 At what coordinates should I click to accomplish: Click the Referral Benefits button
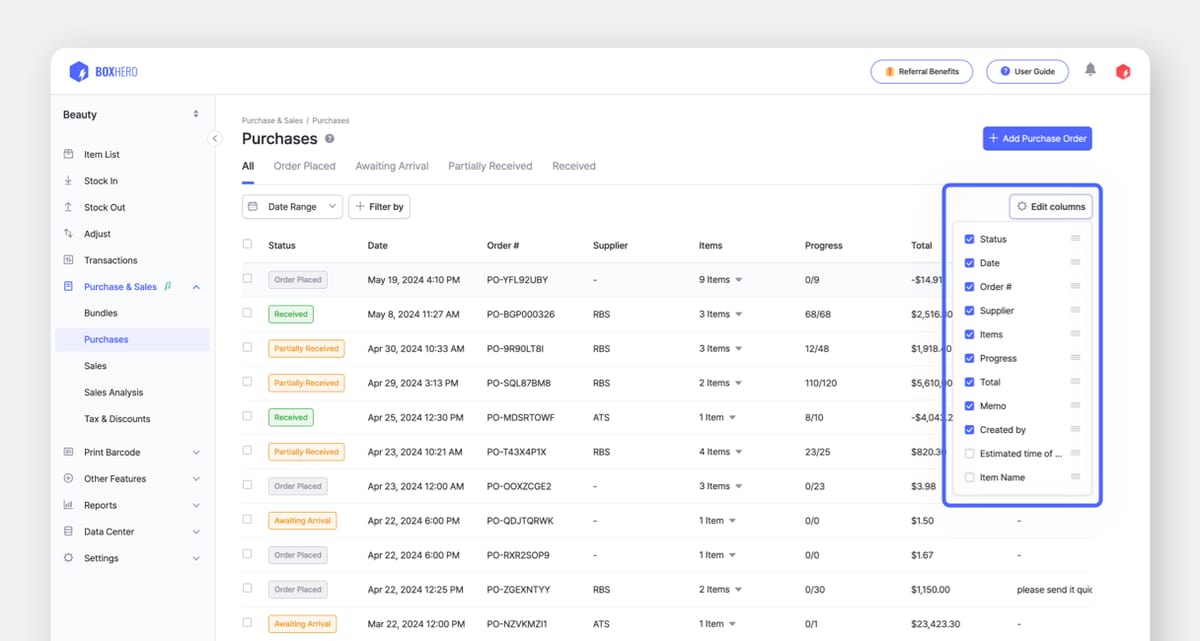921,72
